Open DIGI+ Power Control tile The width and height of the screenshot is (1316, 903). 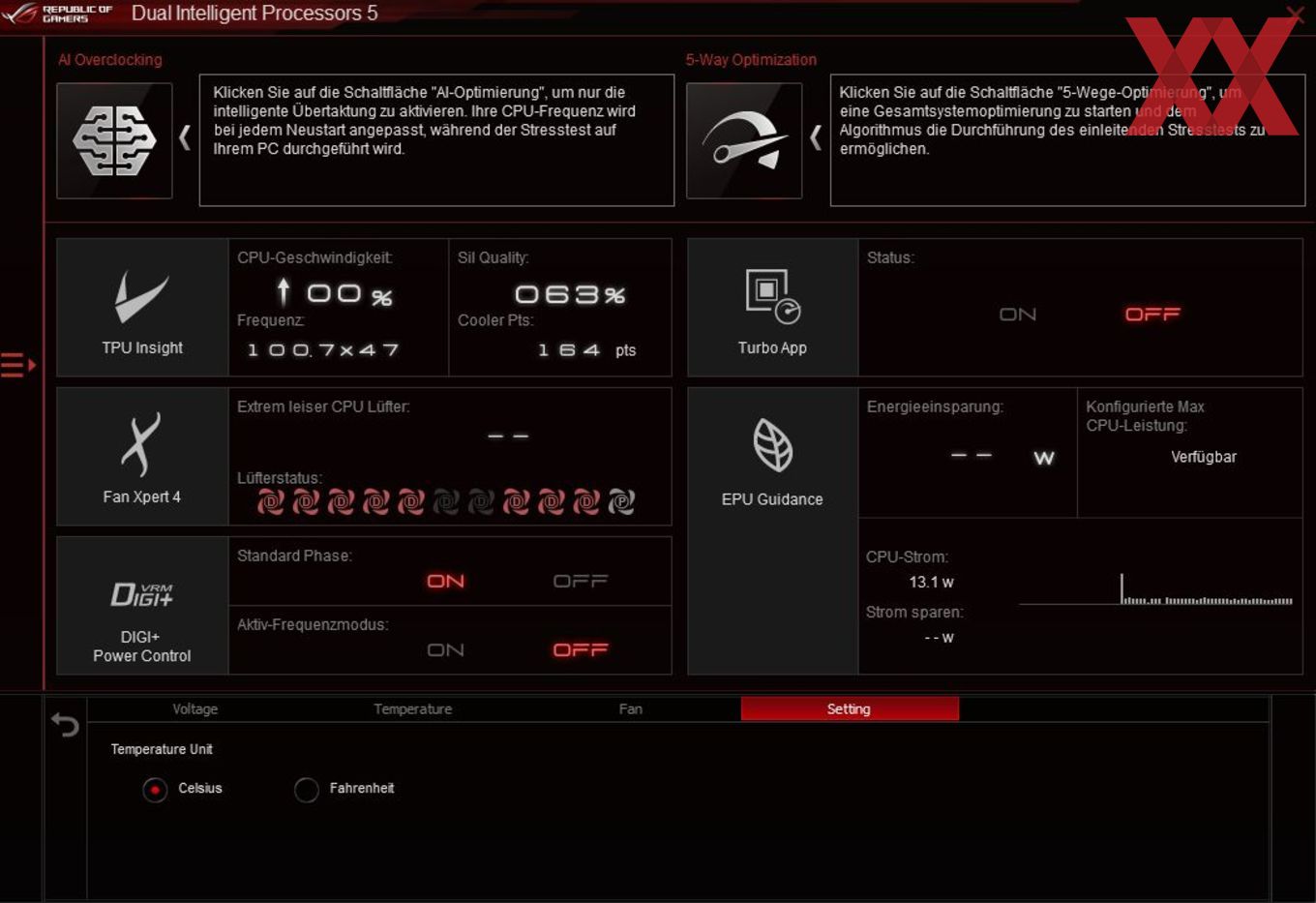click(x=142, y=606)
